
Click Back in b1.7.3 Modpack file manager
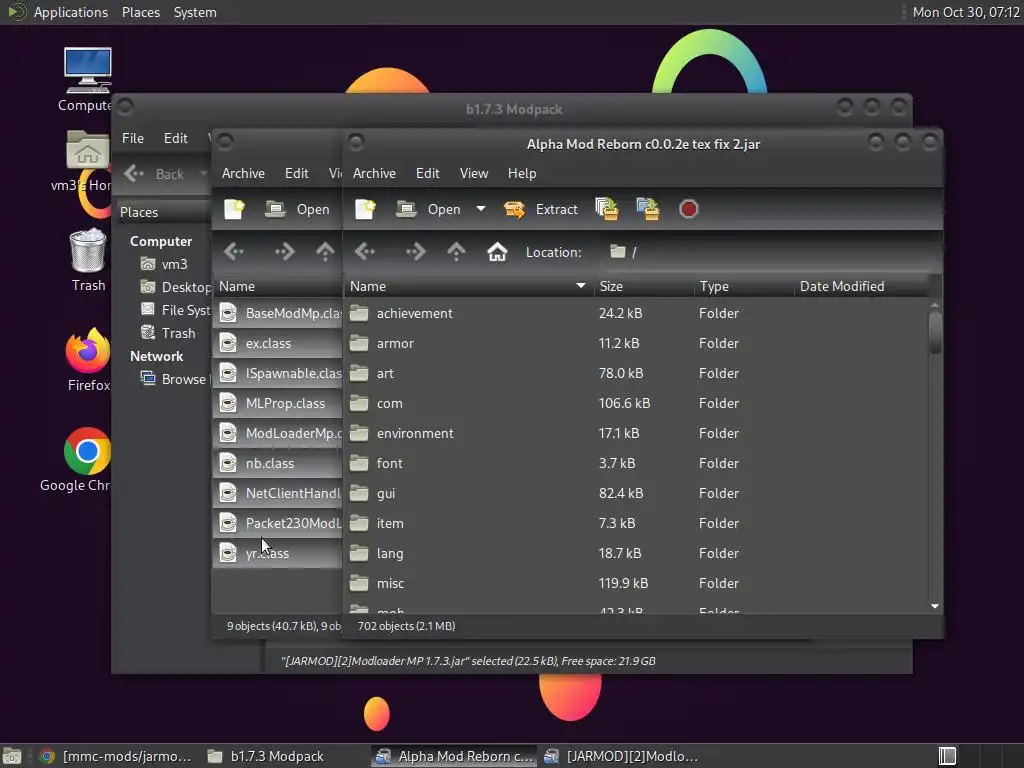[x=155, y=174]
